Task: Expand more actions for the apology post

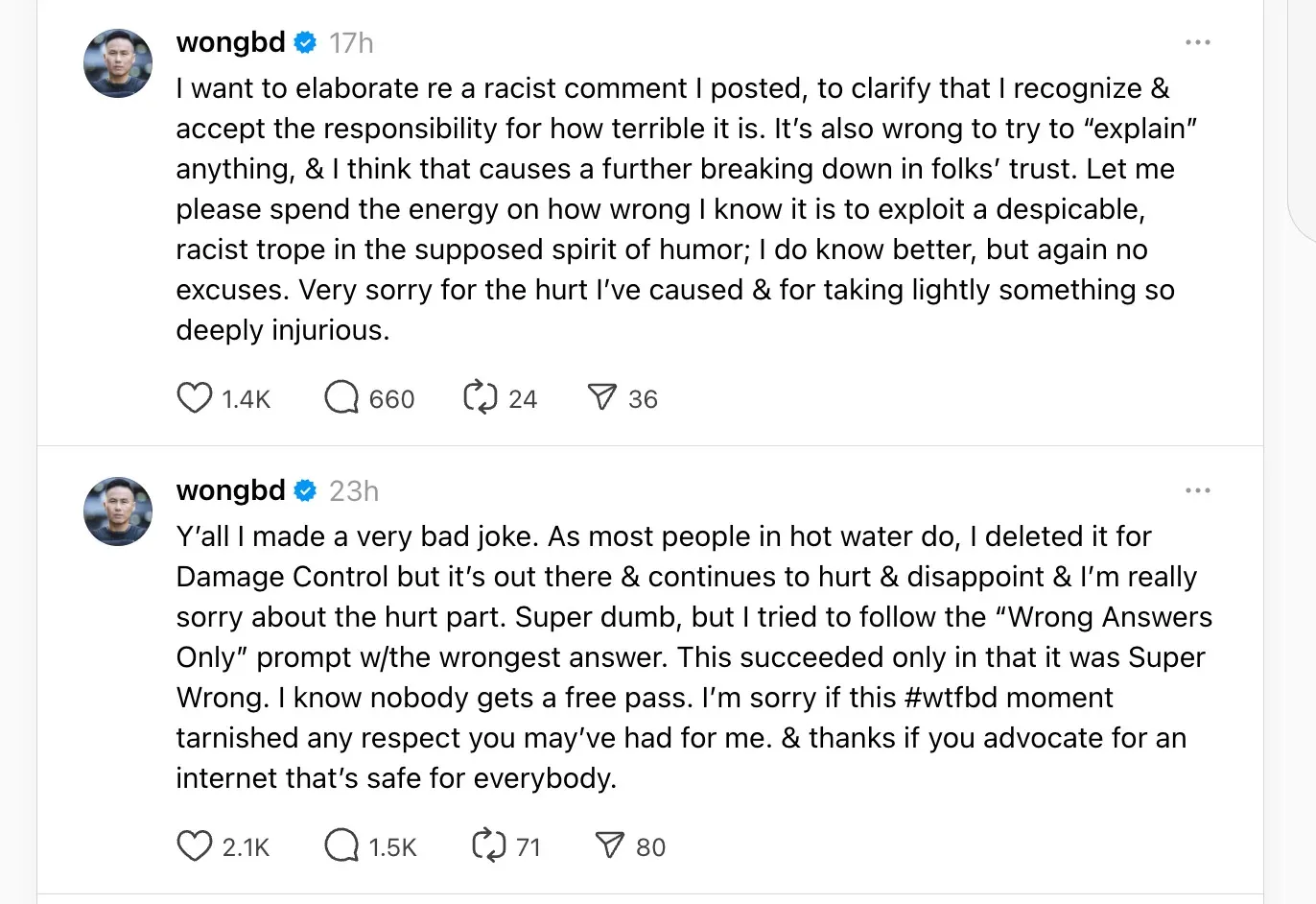Action: pos(1198,42)
